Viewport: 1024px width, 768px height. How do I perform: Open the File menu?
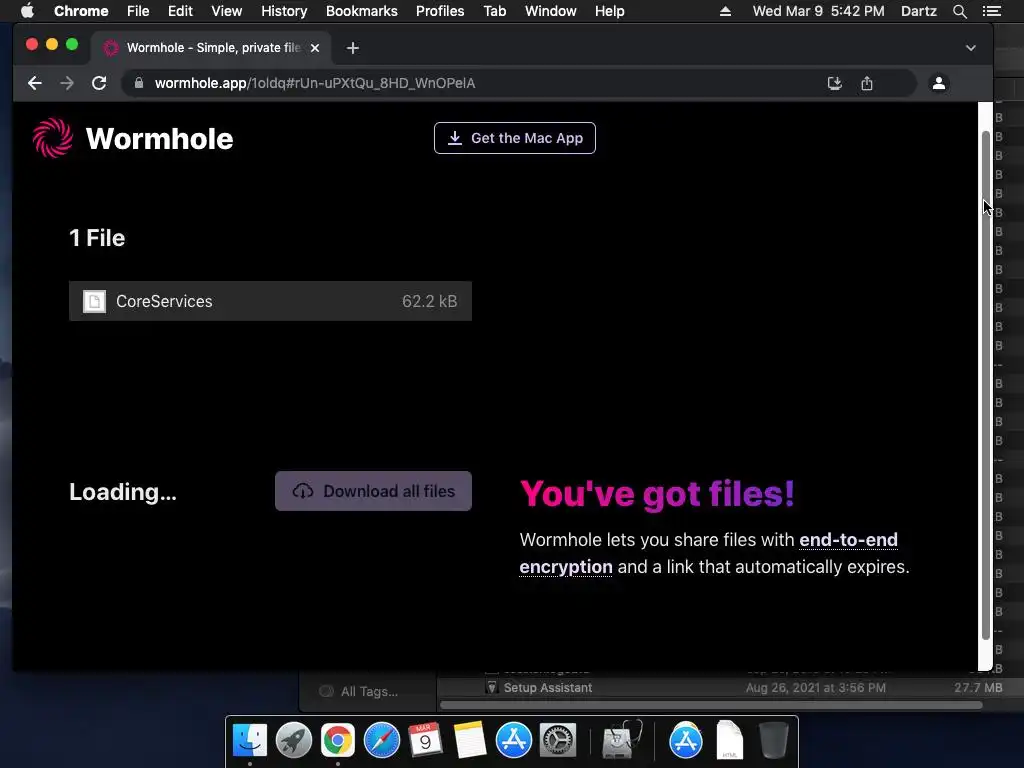[x=138, y=11]
